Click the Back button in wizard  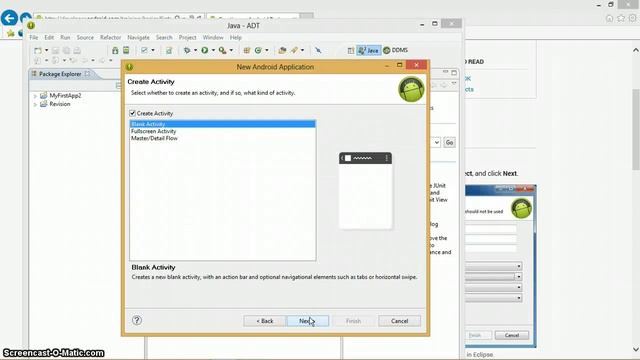[x=264, y=321]
